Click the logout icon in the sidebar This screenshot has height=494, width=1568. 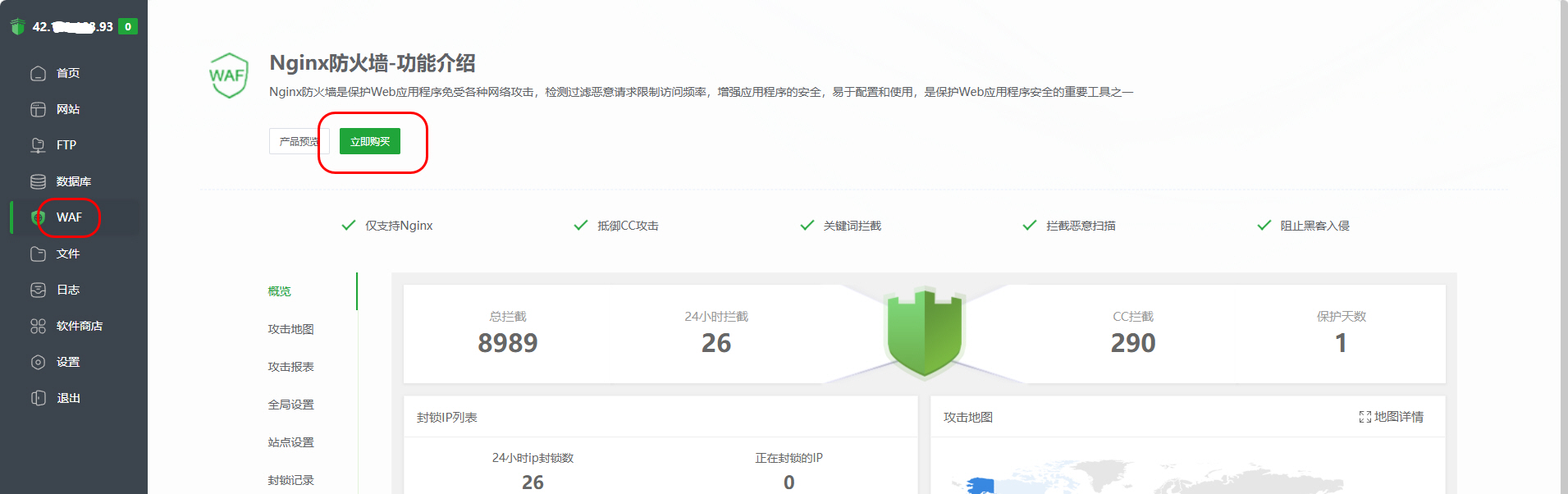(x=38, y=398)
